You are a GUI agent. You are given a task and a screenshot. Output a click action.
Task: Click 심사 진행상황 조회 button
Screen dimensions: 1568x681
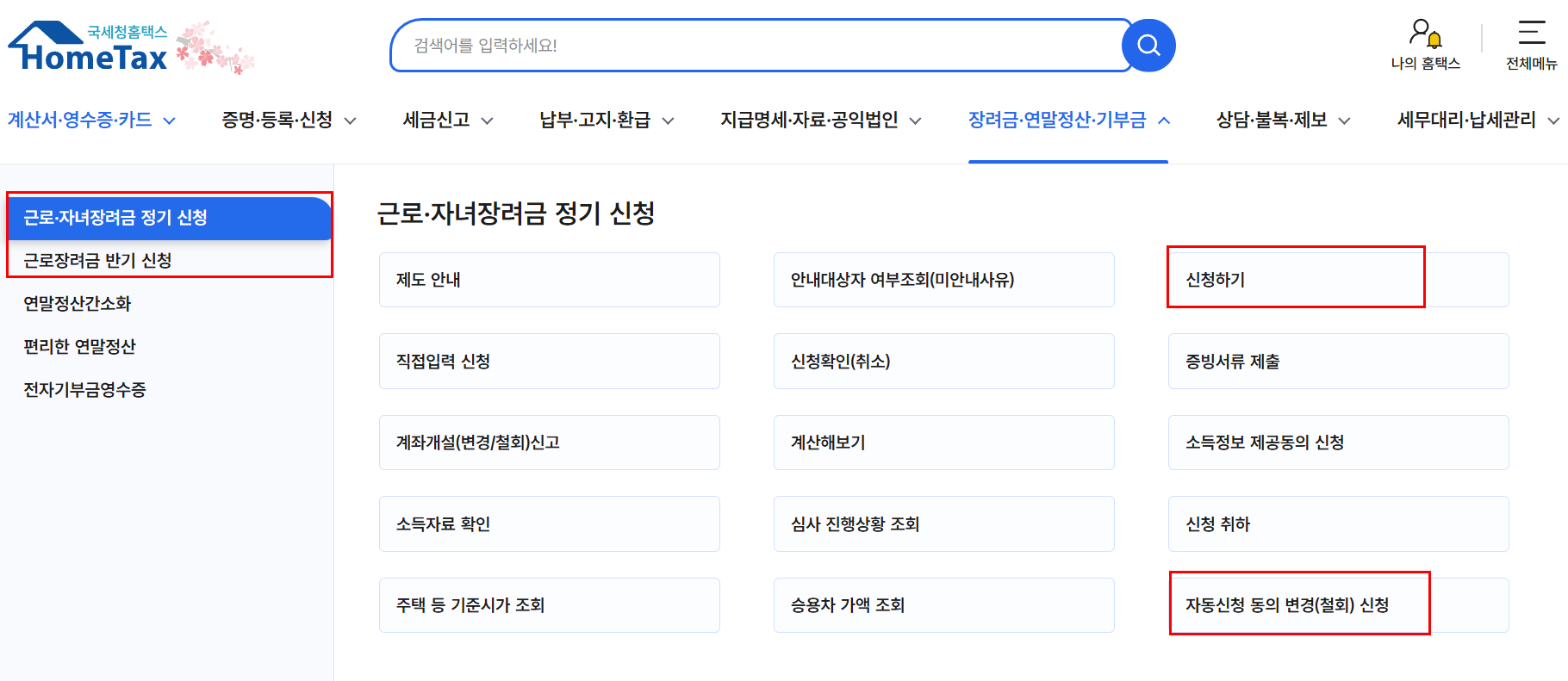point(944,523)
